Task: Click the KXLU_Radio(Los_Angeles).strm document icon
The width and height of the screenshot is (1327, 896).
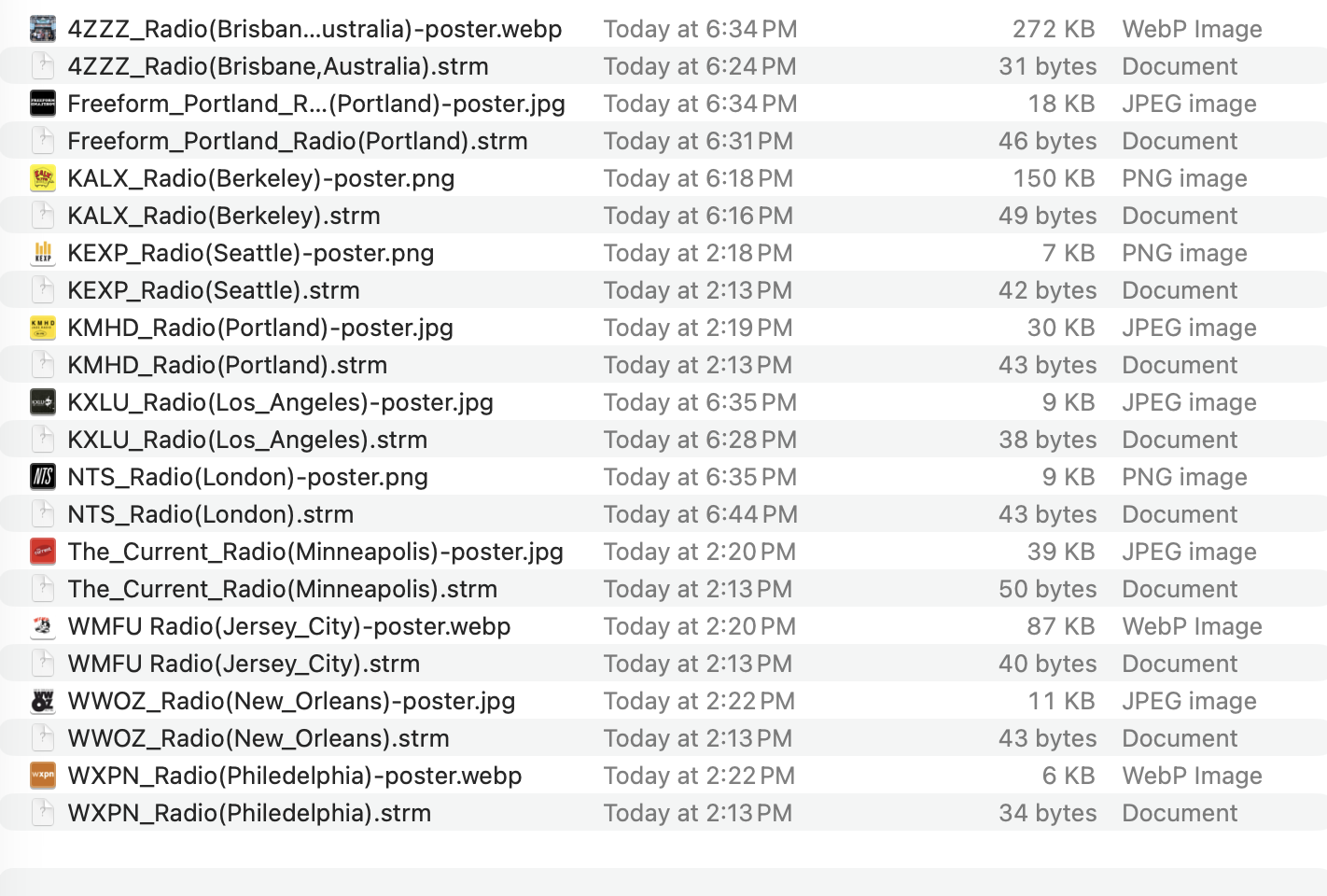Action: pos(43,440)
